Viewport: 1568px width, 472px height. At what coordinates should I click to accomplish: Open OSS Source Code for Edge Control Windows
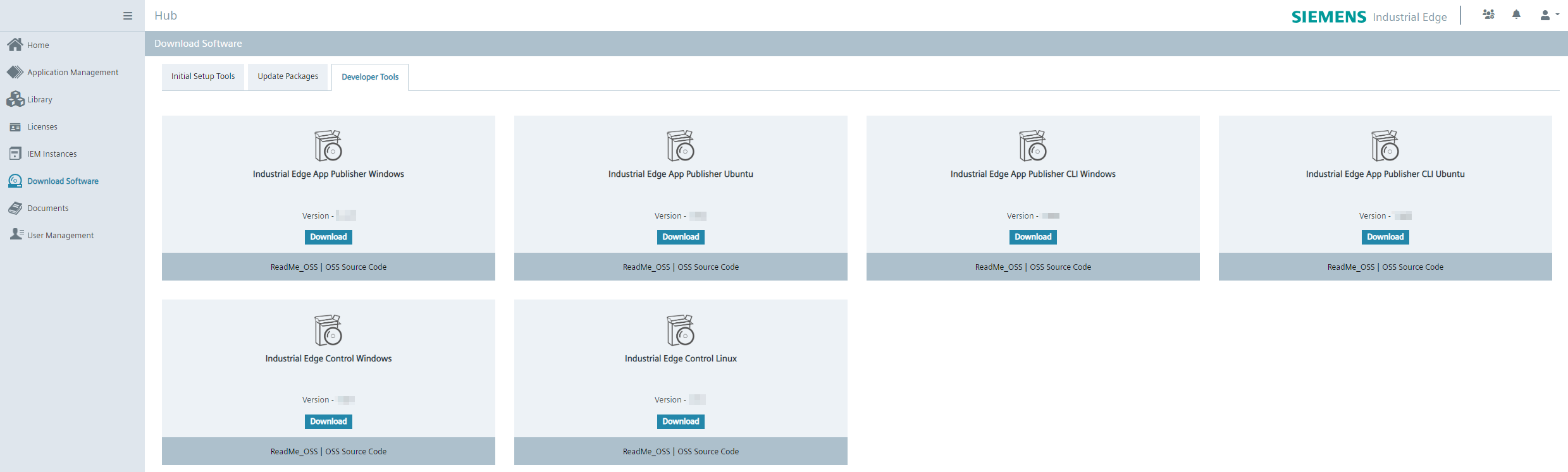coord(356,452)
